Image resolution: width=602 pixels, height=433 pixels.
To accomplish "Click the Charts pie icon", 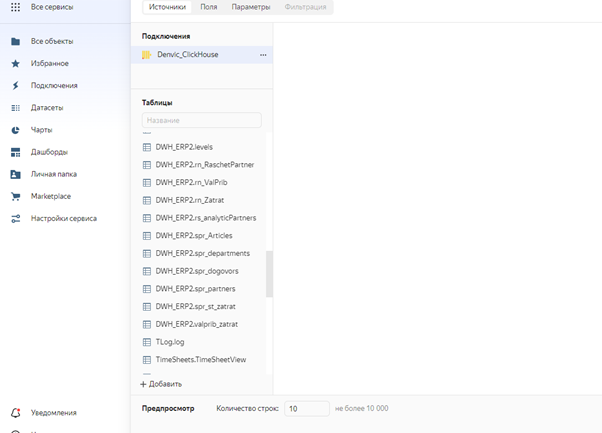I will [x=15, y=130].
